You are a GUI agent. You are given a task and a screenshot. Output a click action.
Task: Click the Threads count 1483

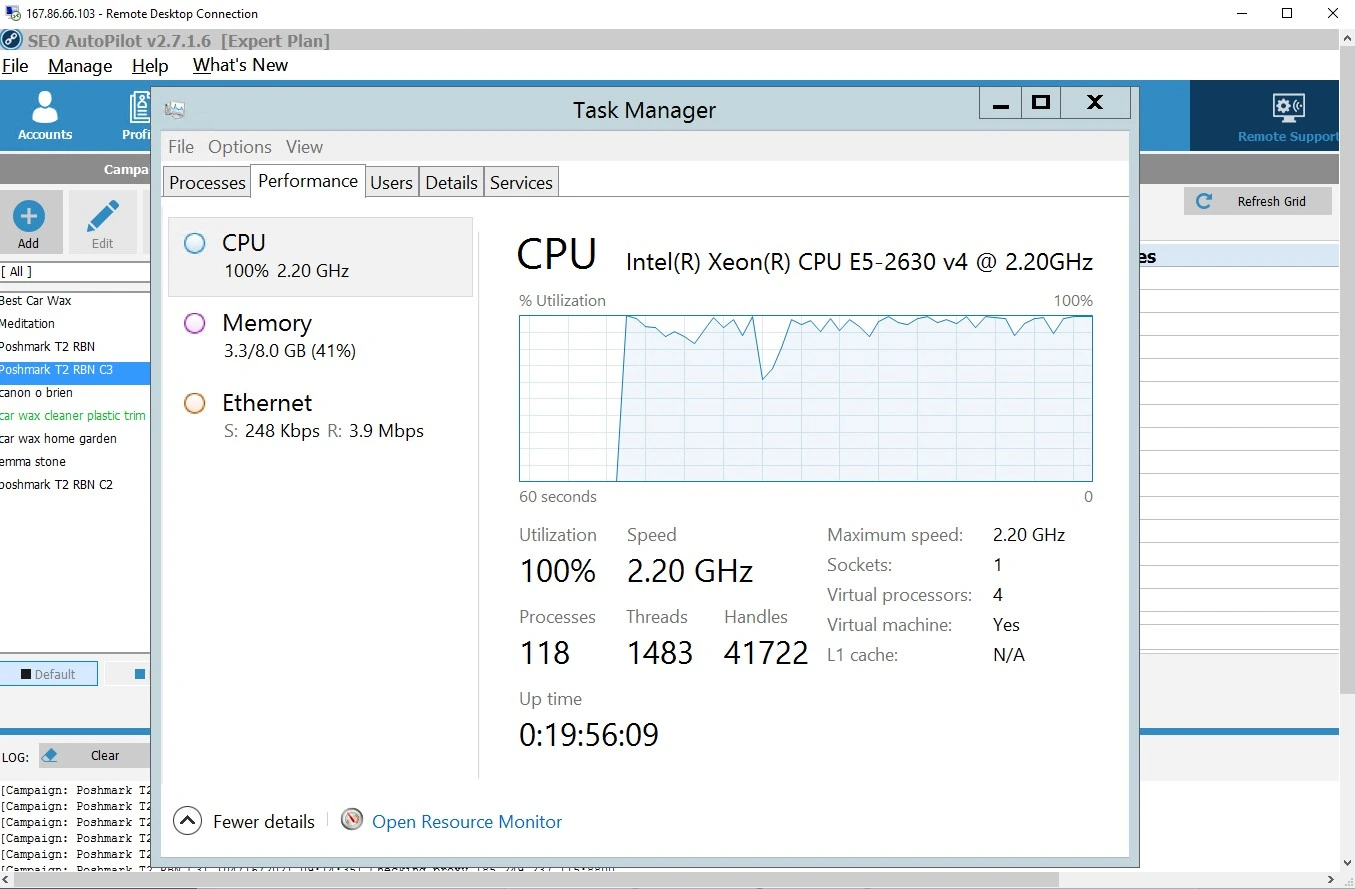(x=660, y=653)
